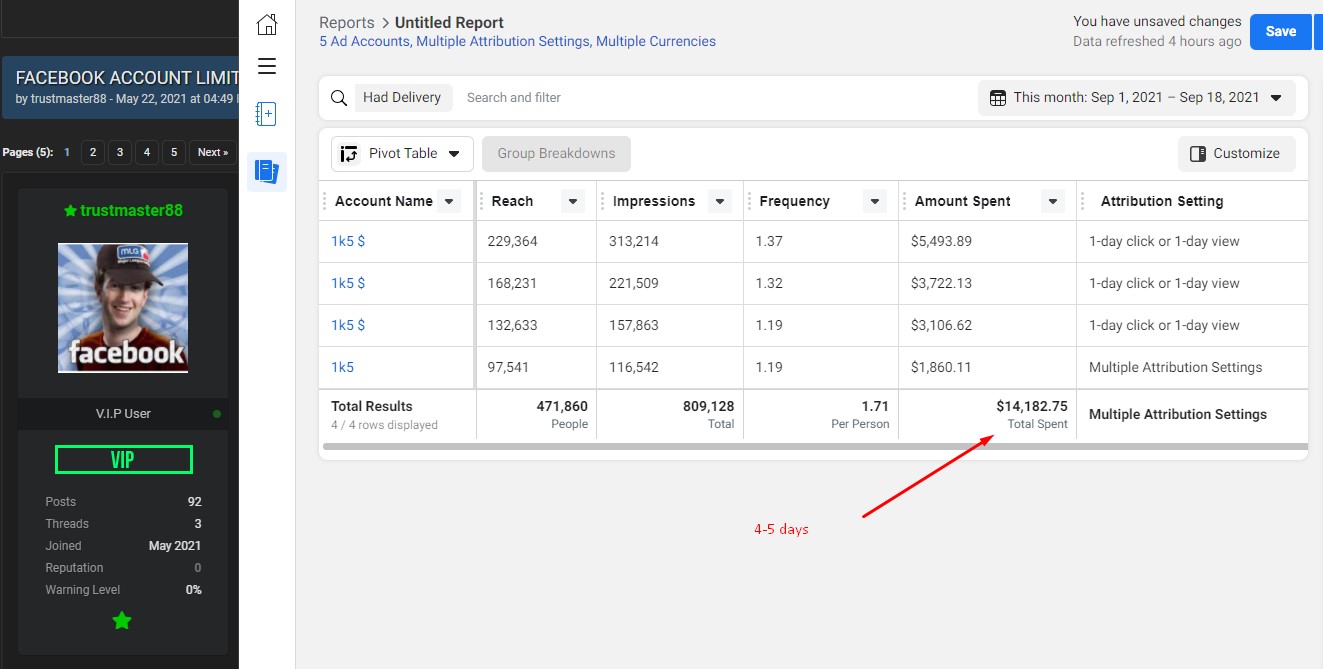Click the search magnifier icon
1323x669 pixels.
[x=339, y=98]
